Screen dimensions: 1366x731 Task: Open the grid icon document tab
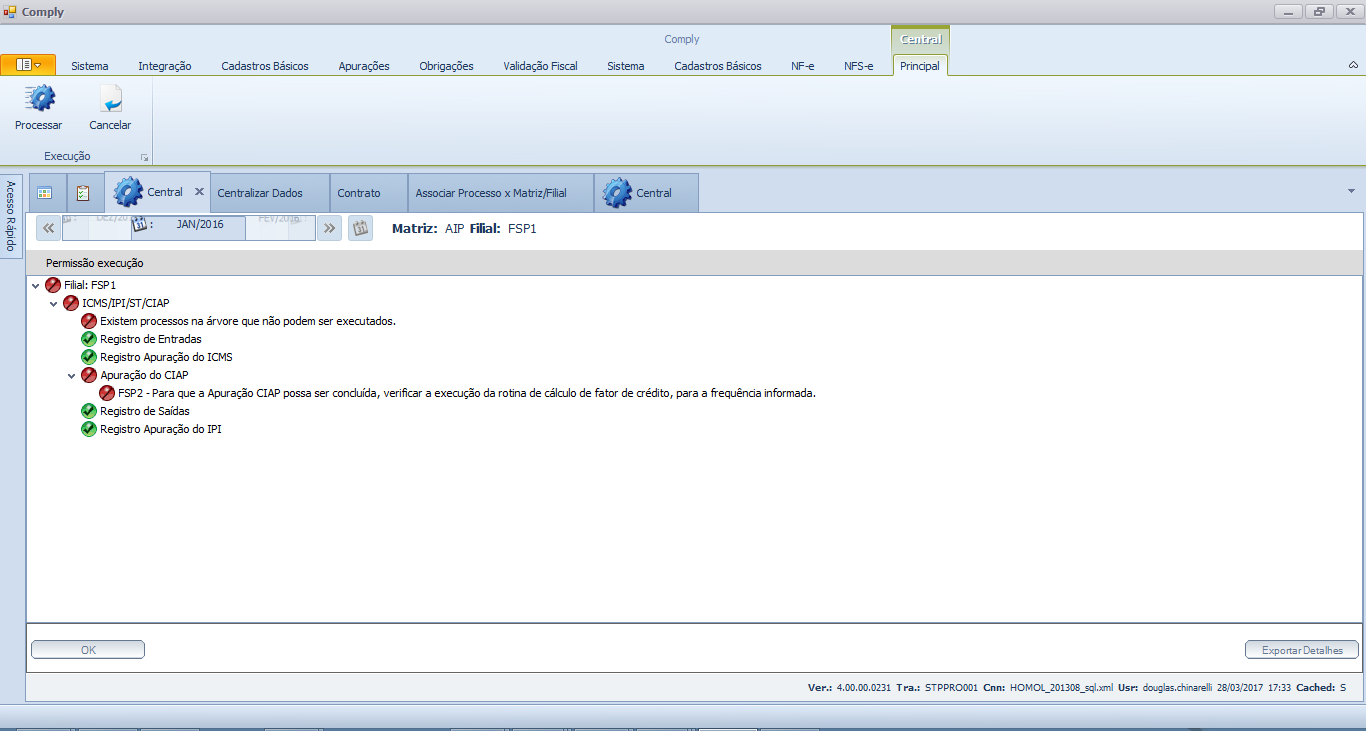point(45,192)
